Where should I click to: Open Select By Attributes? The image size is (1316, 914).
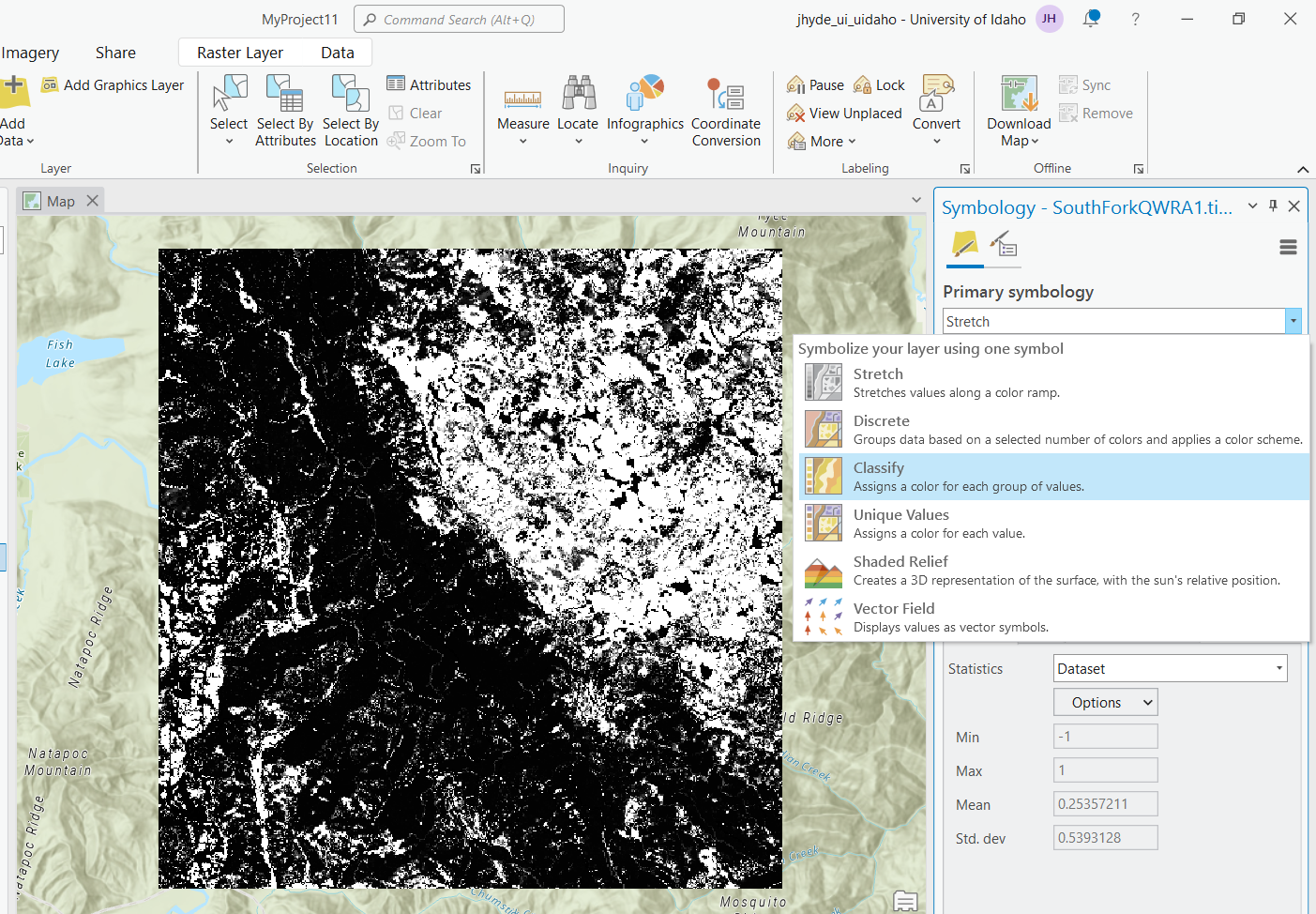(285, 111)
